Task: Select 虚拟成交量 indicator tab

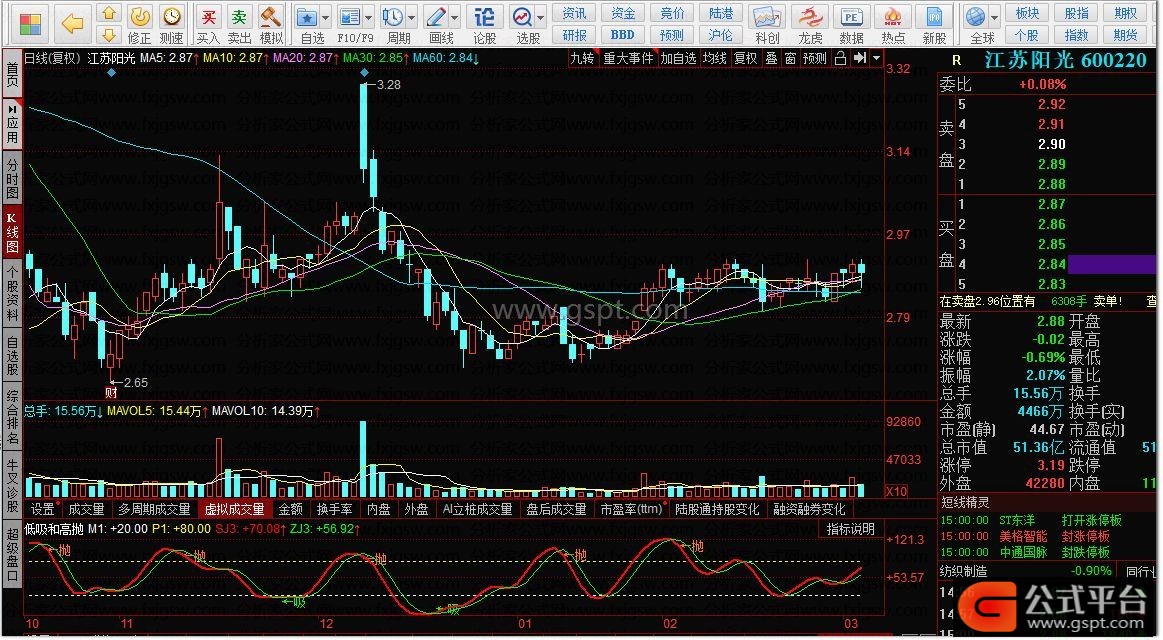Action: coord(234,509)
